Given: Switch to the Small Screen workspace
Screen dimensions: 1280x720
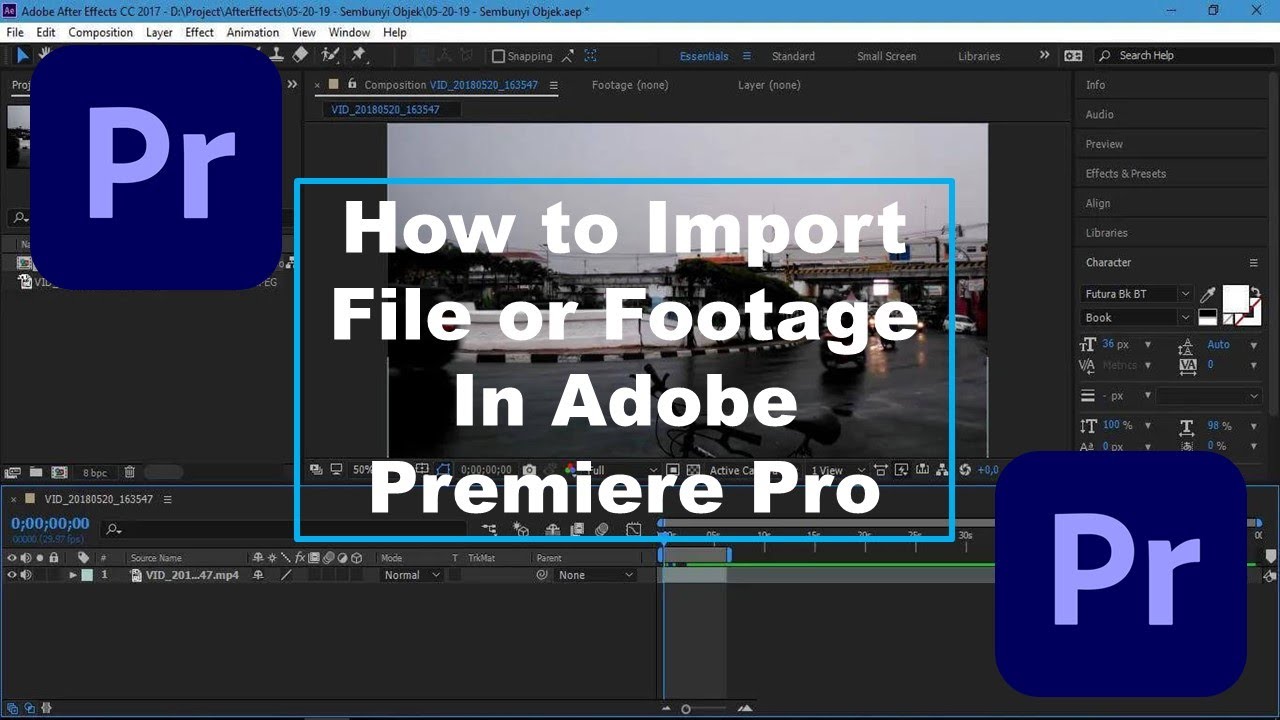Looking at the screenshot, I should pos(886,56).
